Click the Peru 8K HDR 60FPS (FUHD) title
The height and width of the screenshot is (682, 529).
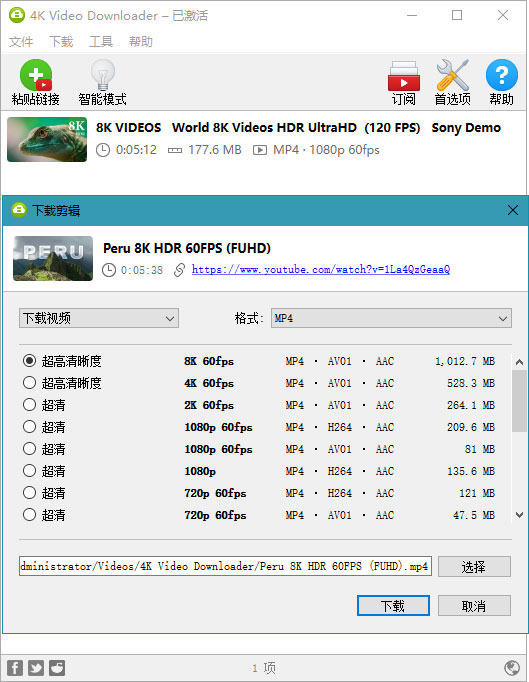tap(187, 248)
